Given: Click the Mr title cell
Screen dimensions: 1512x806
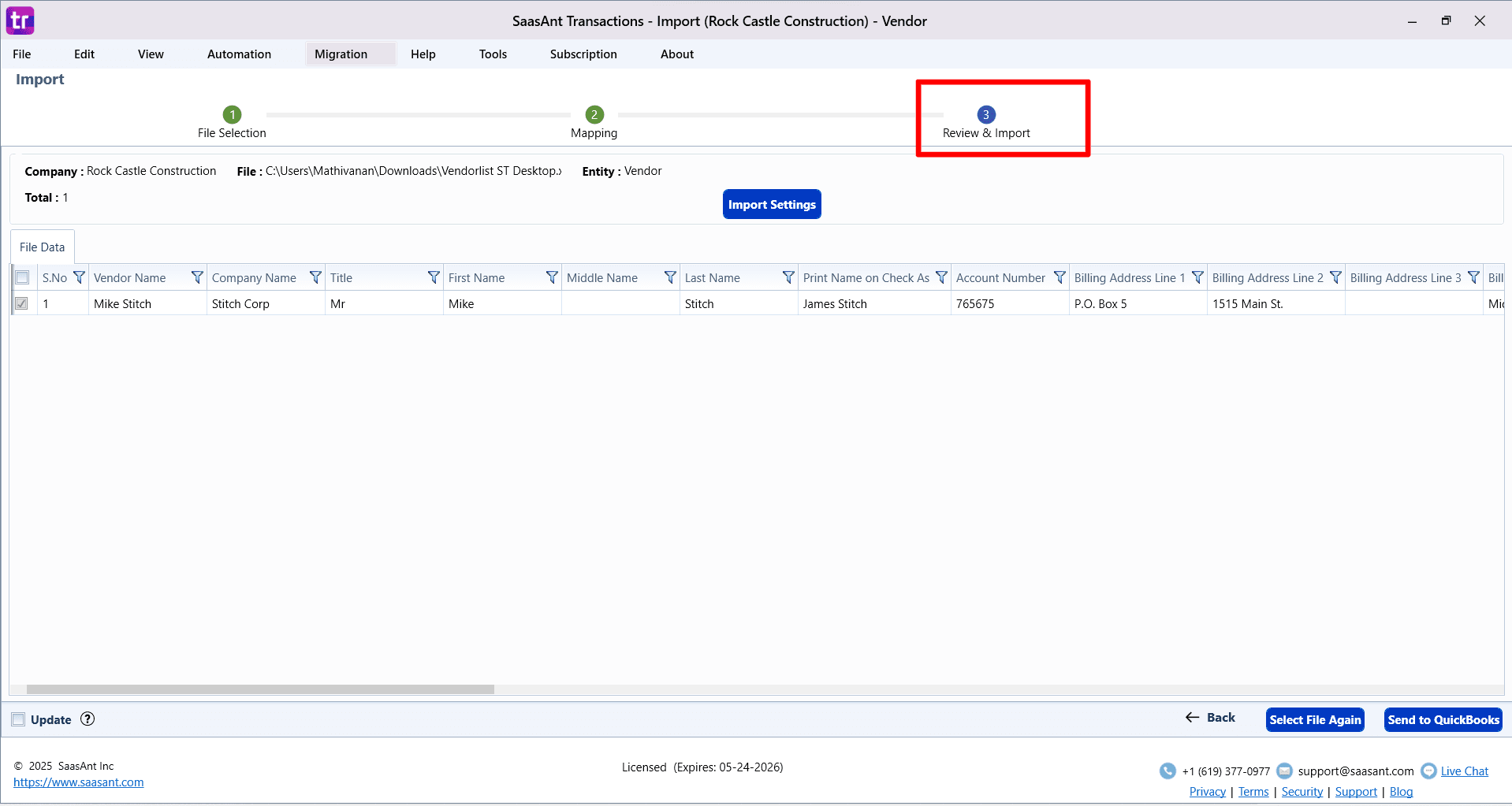Looking at the screenshot, I should click(x=384, y=303).
